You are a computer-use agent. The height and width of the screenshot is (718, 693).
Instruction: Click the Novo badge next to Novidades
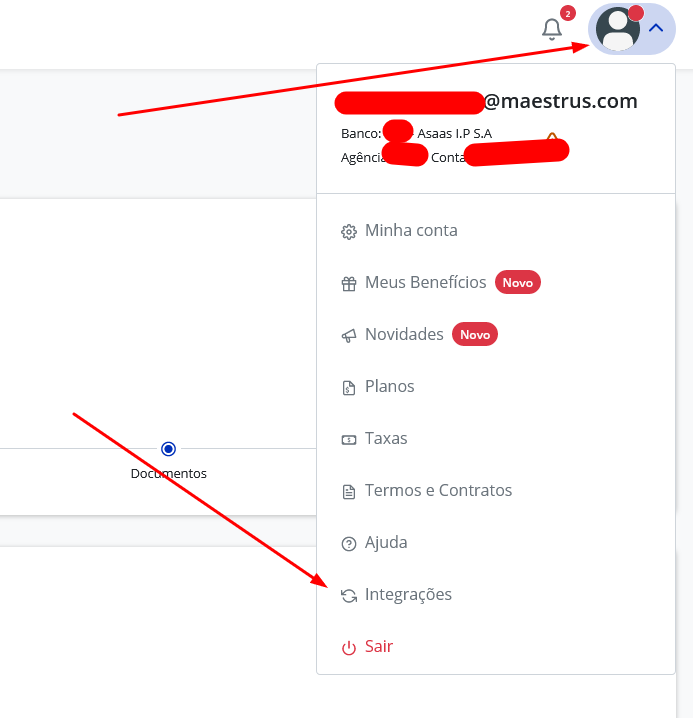click(475, 334)
